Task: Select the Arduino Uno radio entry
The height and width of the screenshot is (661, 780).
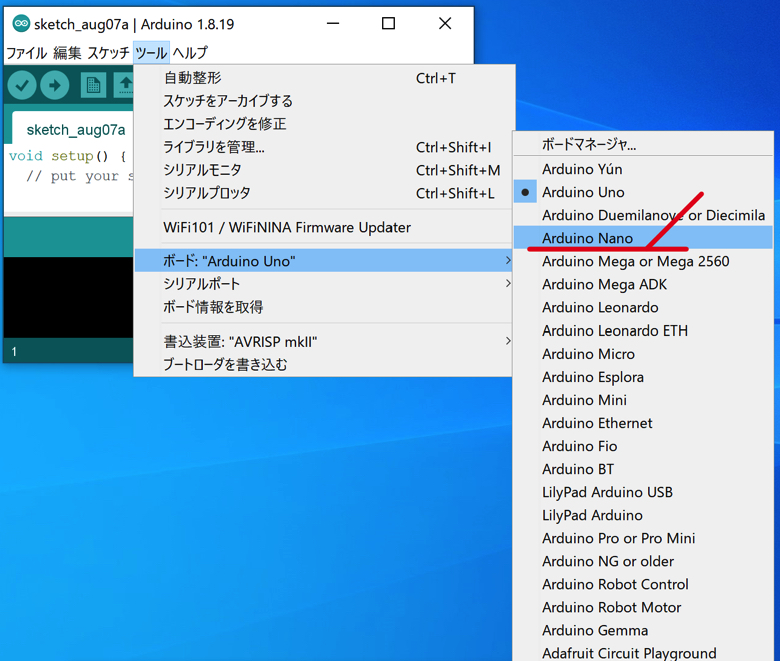Action: 643,192
